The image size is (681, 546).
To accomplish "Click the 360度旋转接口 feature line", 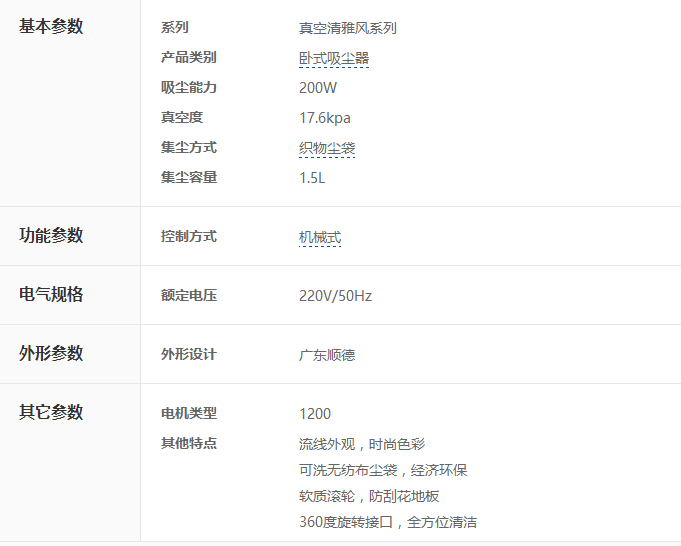I will tap(387, 522).
